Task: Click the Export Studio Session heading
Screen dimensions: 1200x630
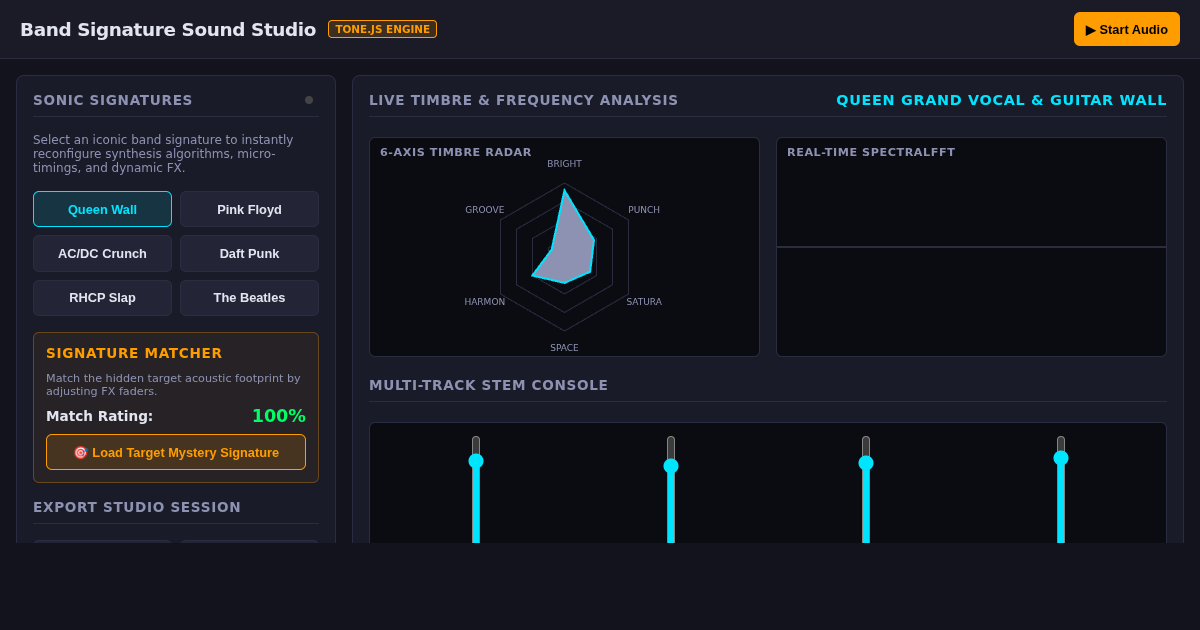Action: tap(137, 507)
